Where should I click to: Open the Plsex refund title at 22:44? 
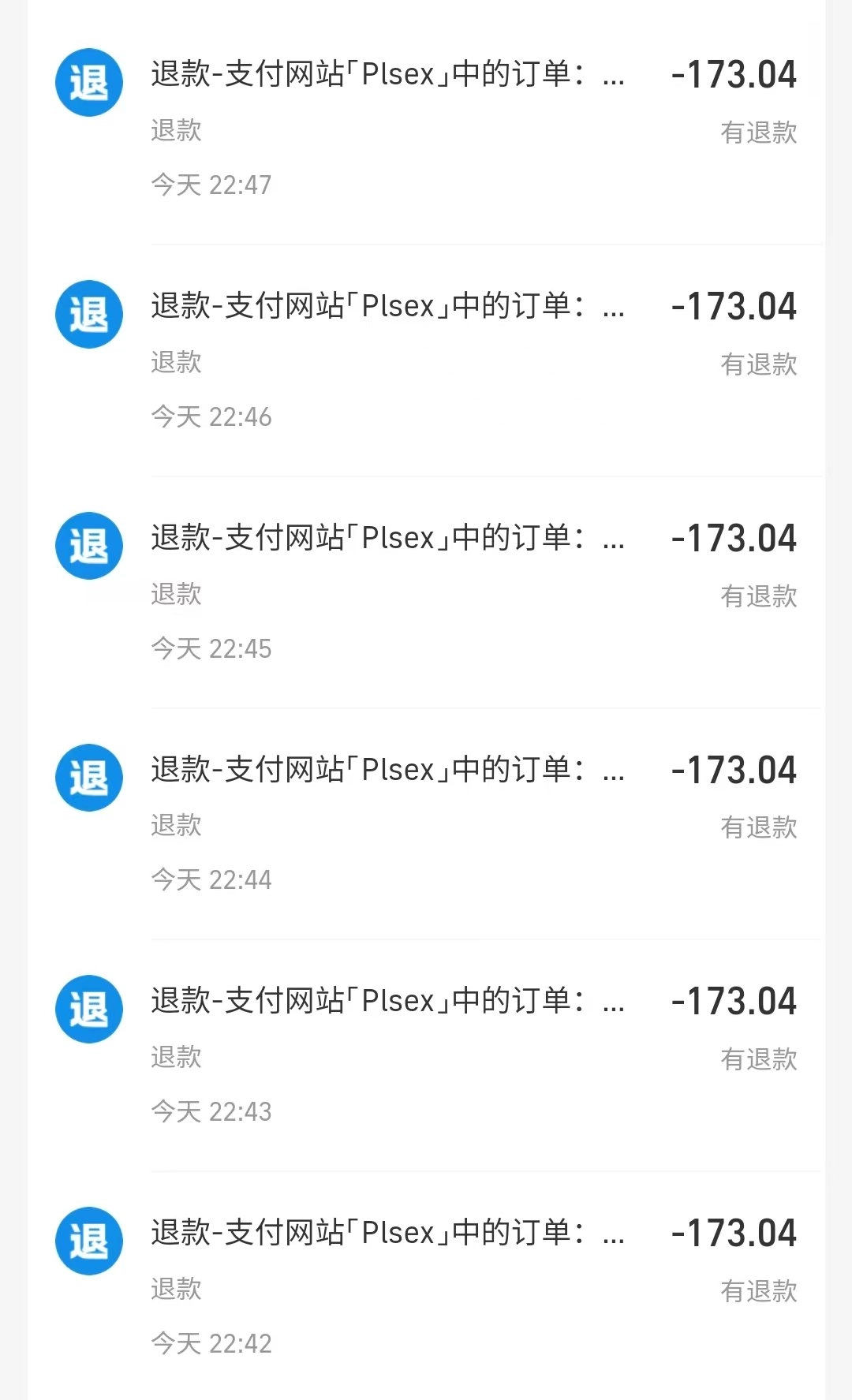(387, 769)
